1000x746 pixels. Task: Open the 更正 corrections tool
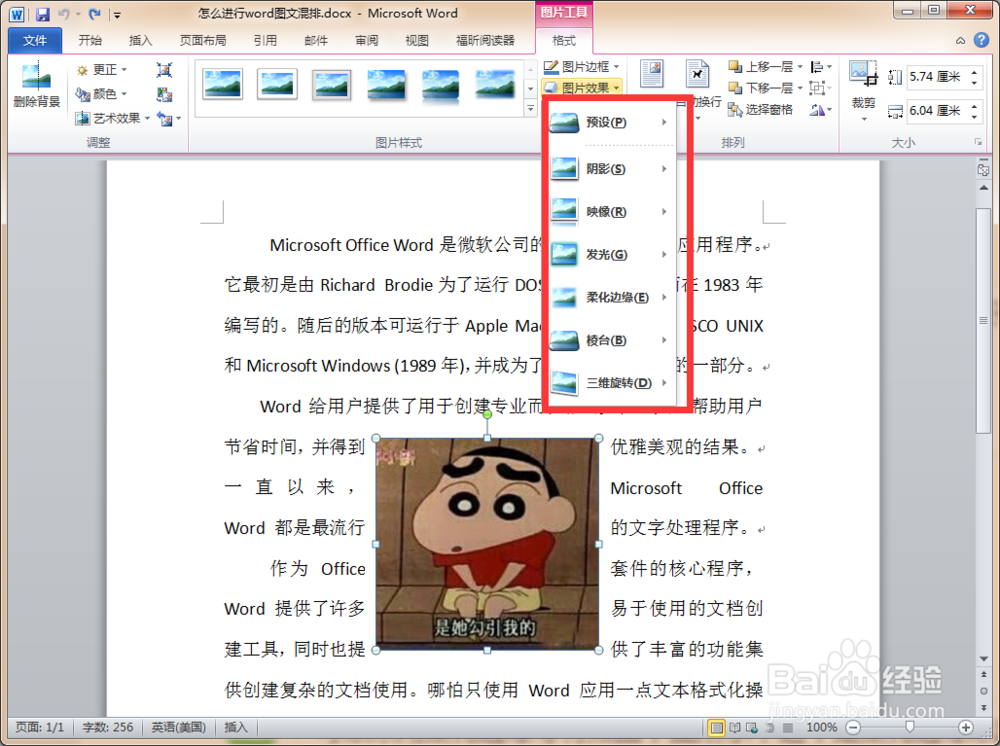(102, 69)
